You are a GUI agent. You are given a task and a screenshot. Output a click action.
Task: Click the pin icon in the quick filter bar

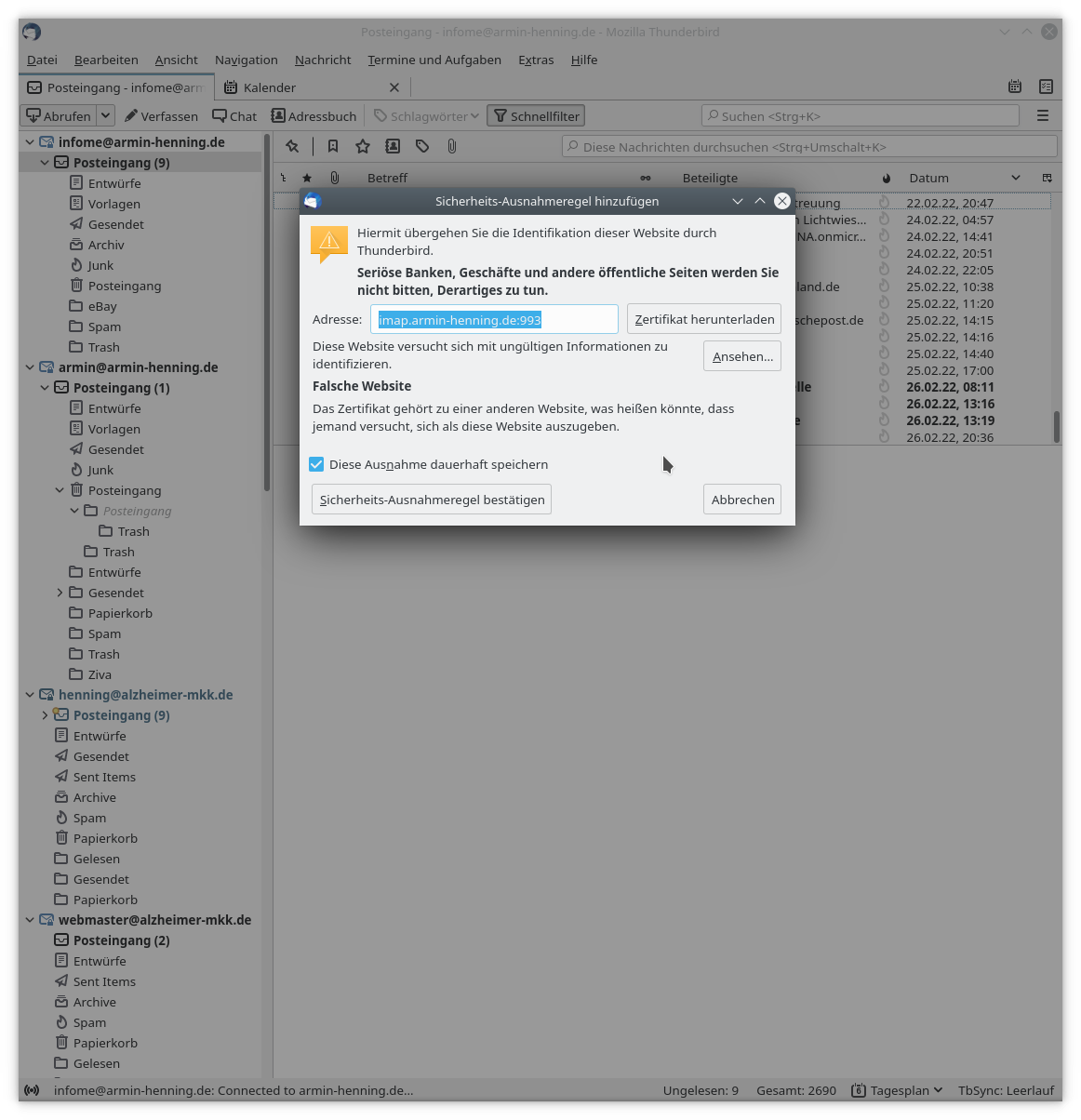[x=292, y=146]
